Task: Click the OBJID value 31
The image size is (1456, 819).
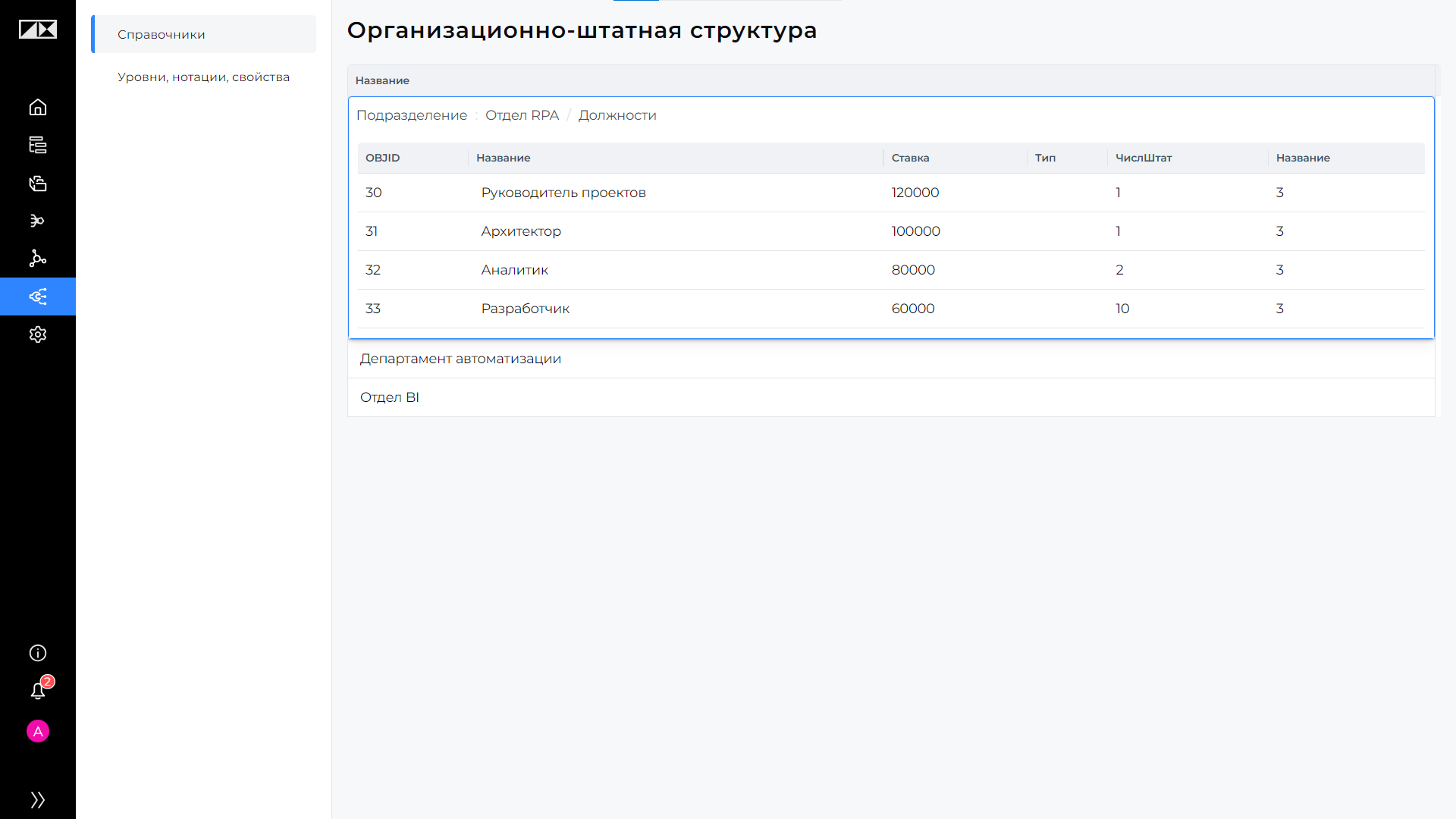Action: click(x=372, y=231)
